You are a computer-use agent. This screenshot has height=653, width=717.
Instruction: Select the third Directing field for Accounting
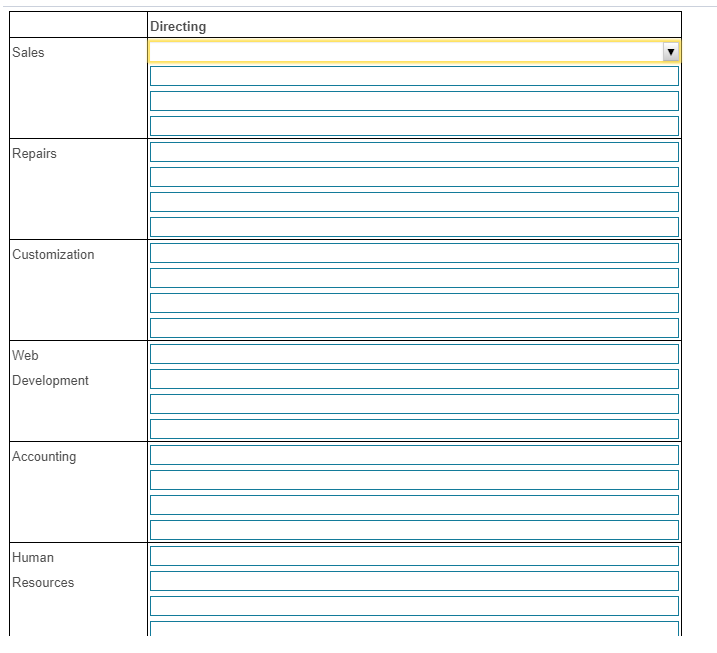pos(414,505)
